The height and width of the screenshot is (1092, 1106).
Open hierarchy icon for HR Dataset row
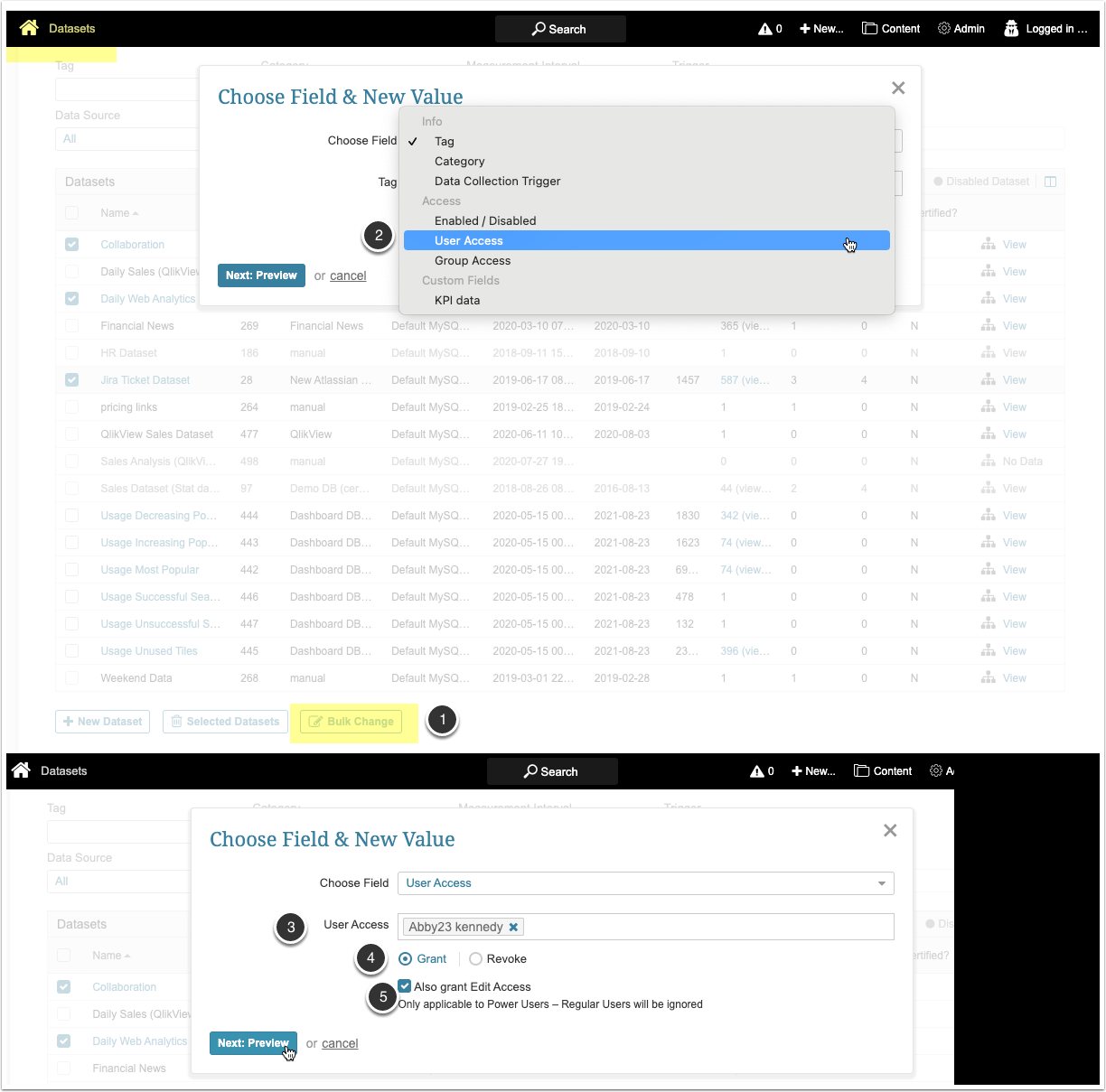(989, 352)
